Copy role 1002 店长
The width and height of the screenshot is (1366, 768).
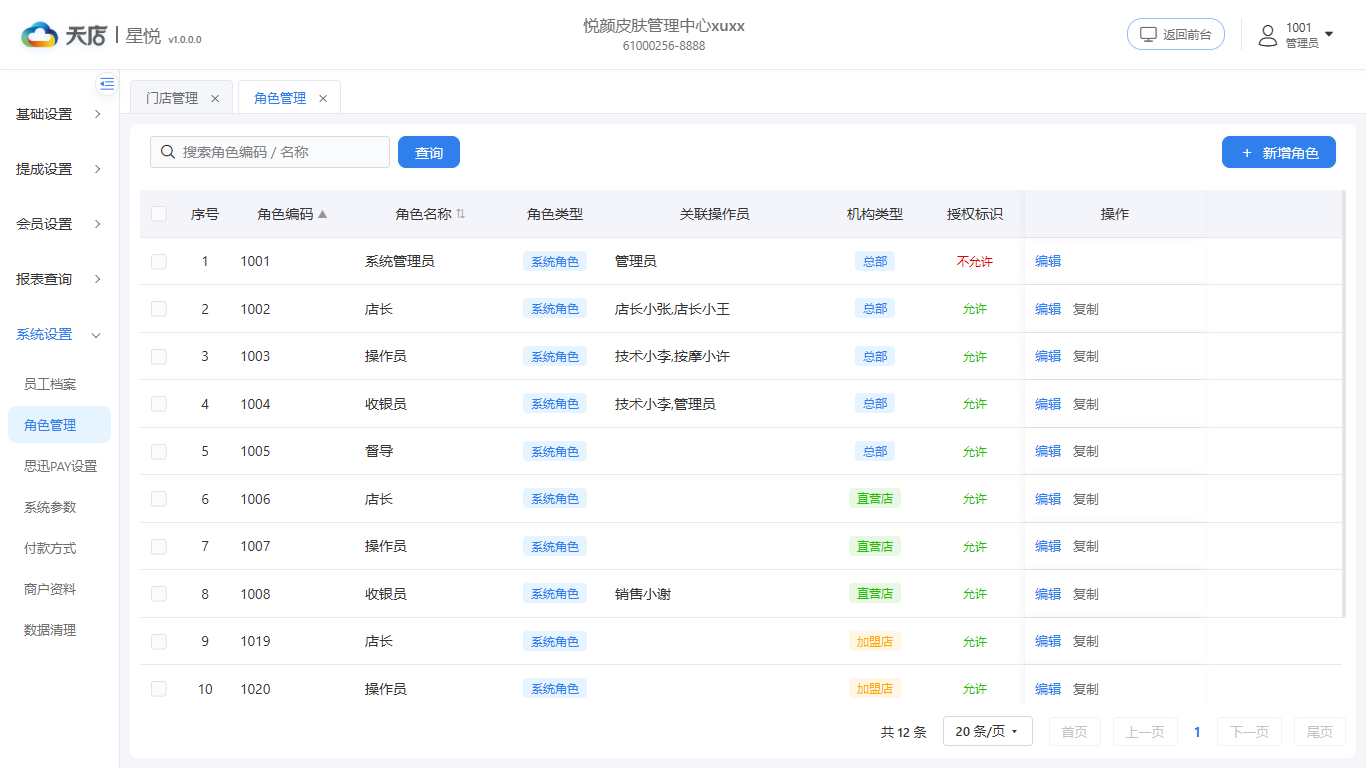point(1085,309)
